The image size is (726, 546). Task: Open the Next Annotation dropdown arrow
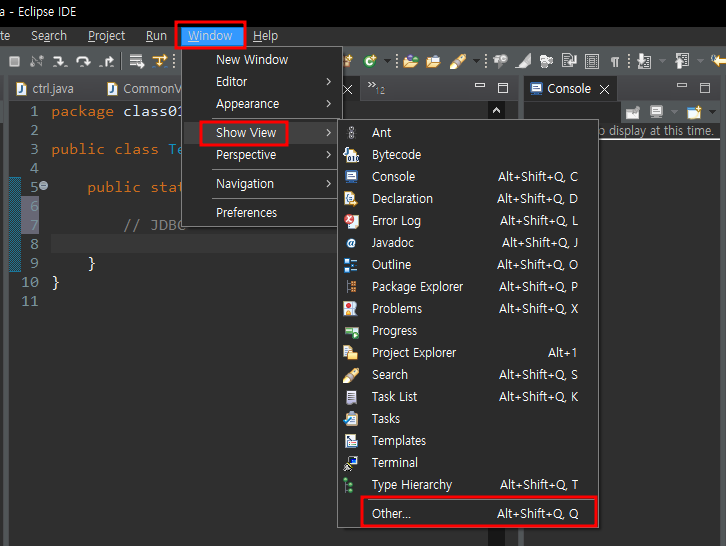pyautogui.click(x=662, y=61)
